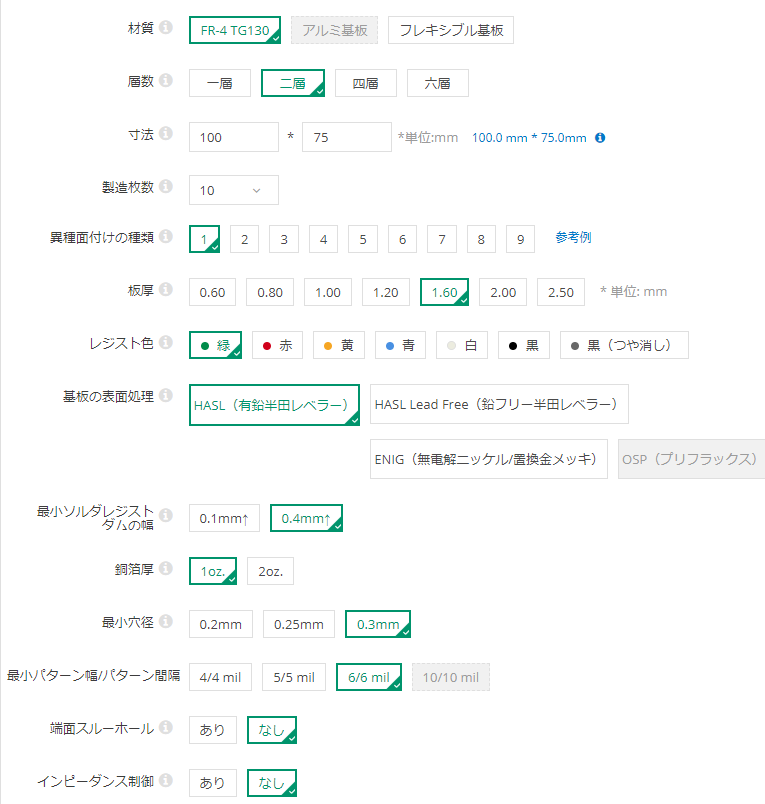This screenshot has height=804, width=765.
Task: Click info icon beside 寸法 label
Action: point(166,133)
